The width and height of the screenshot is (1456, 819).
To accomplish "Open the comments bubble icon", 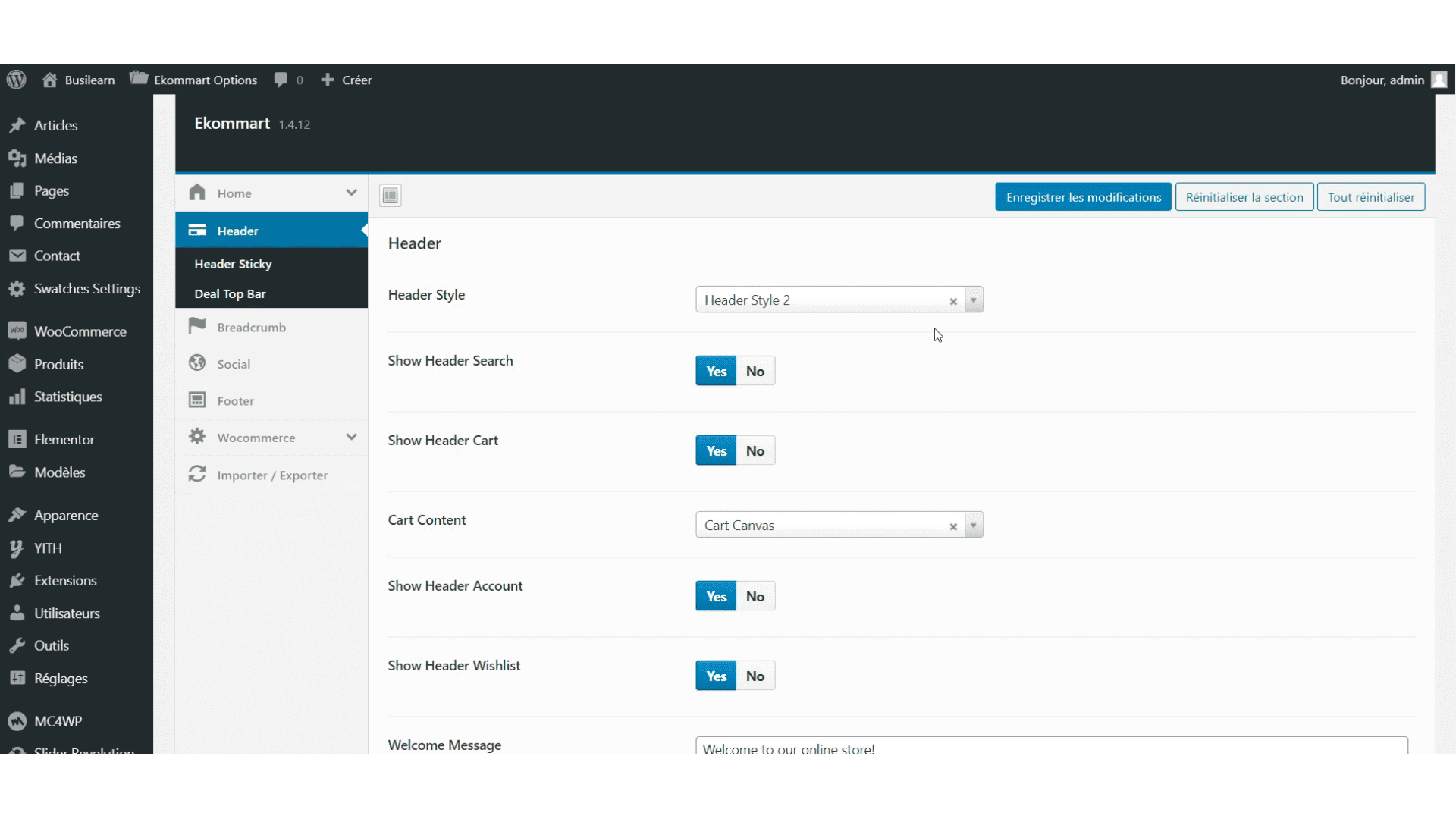I will [x=281, y=80].
